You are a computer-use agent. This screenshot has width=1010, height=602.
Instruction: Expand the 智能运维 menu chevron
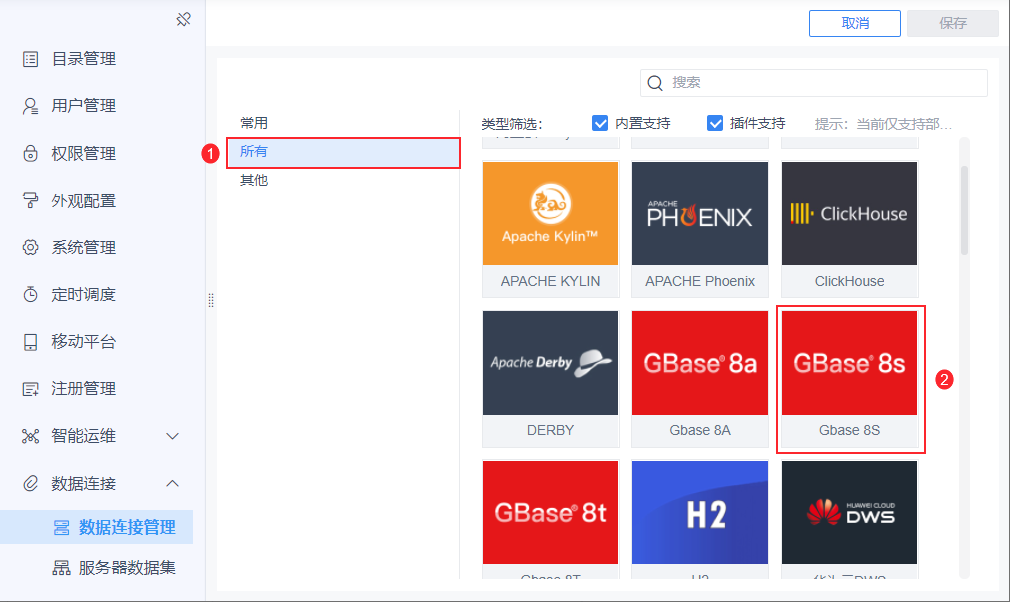point(173,436)
